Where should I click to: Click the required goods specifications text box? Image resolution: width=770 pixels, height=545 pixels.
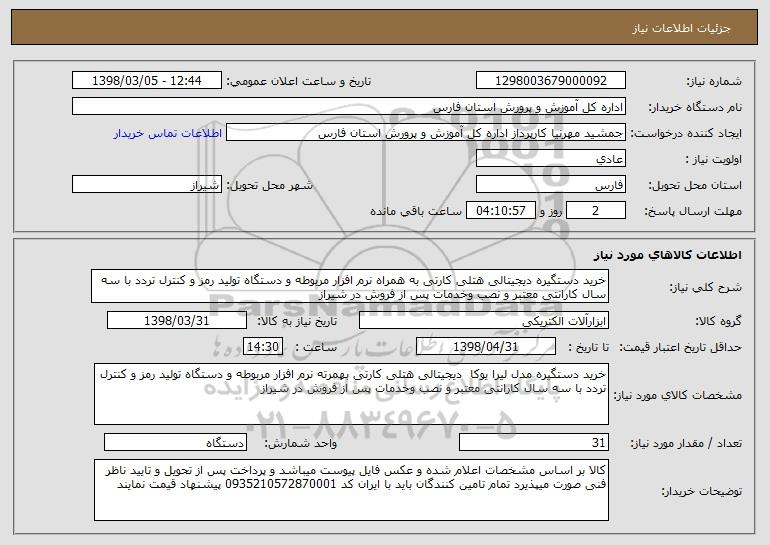coord(351,394)
